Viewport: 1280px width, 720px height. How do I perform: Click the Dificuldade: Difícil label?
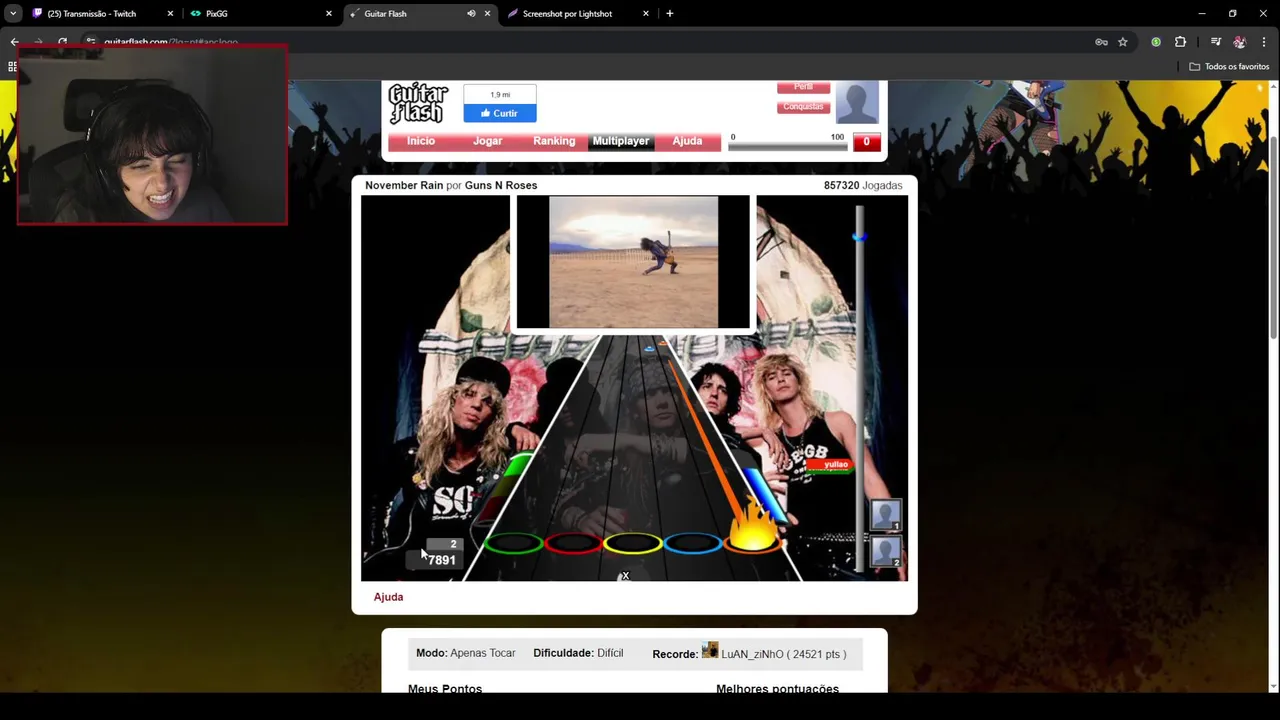[578, 653]
